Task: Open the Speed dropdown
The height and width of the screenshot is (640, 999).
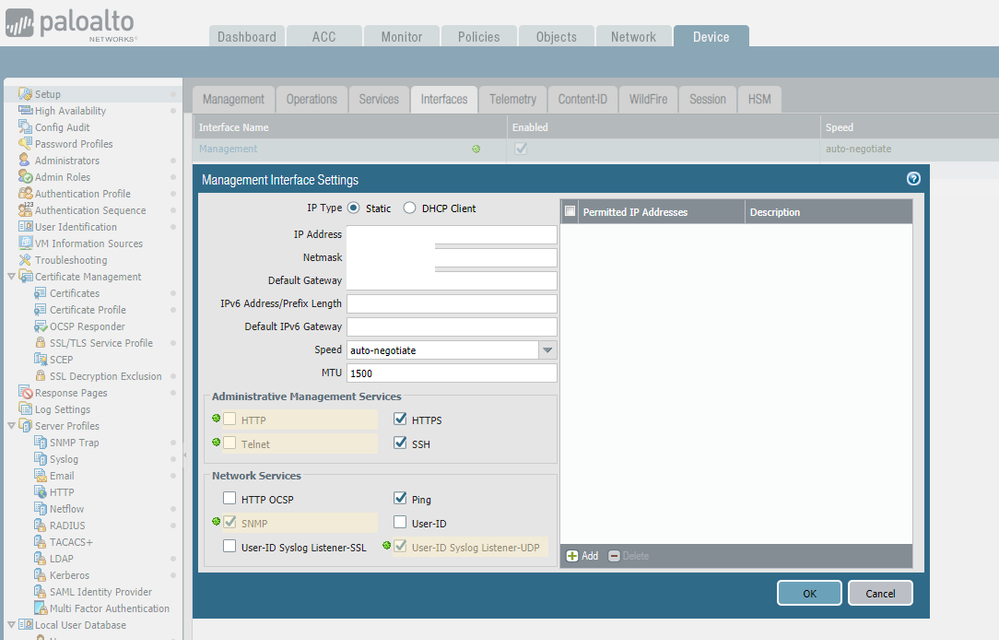Action: point(546,350)
